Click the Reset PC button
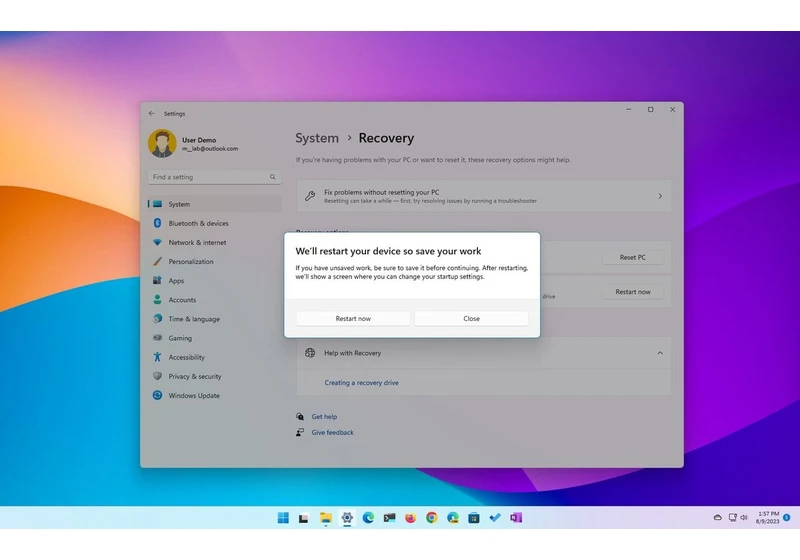This screenshot has width=800, height=560. (633, 257)
